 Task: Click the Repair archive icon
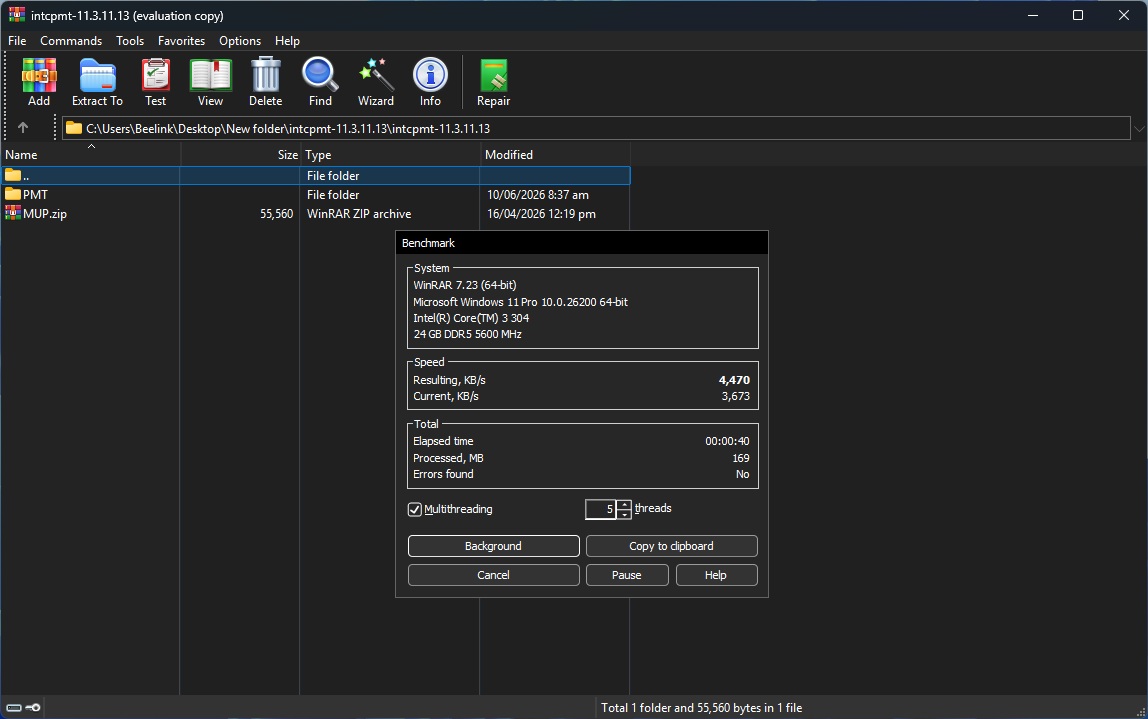493,75
